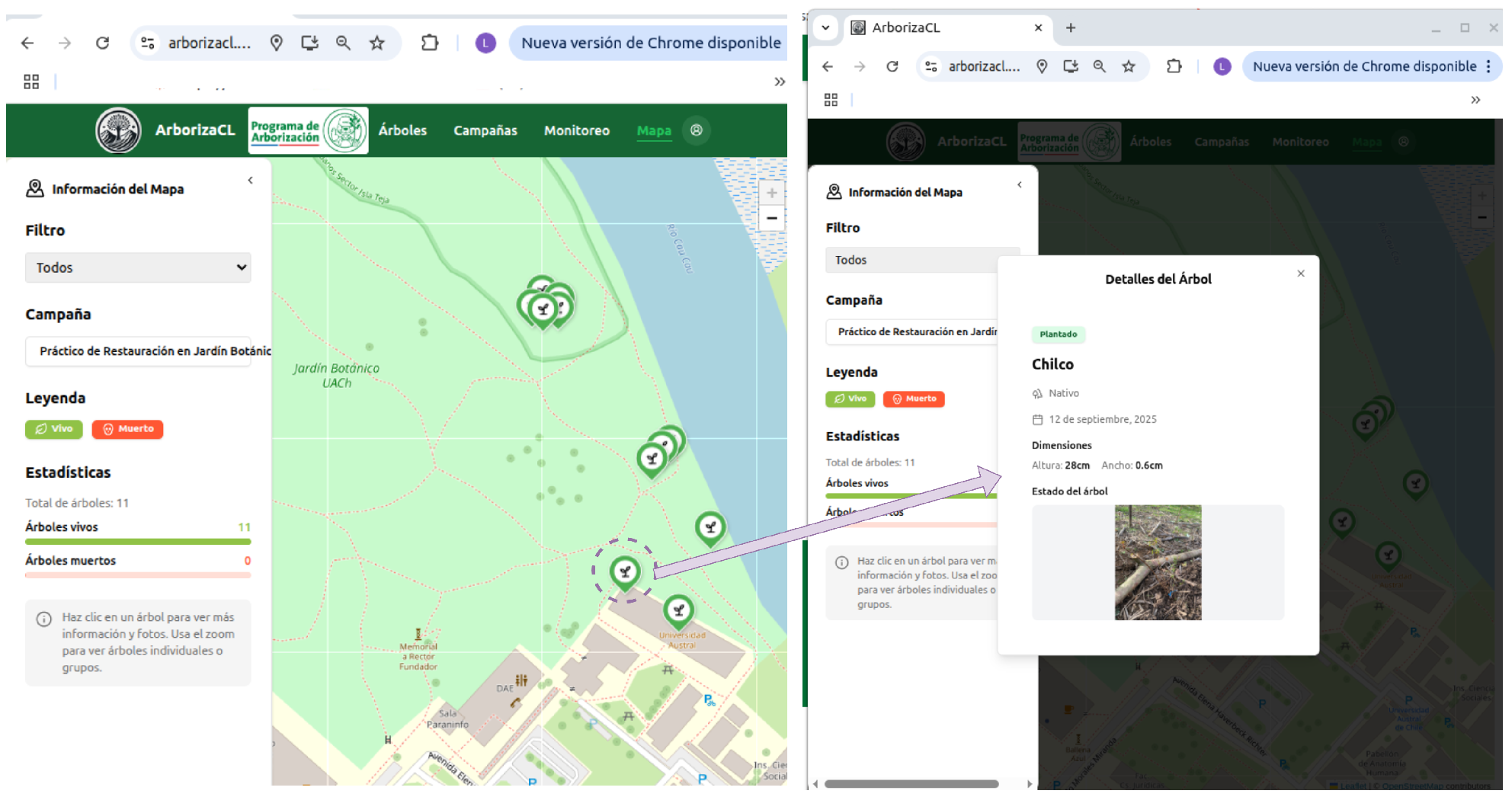Go to the Árboles menu item
The height and width of the screenshot is (797, 1512).
click(x=402, y=130)
